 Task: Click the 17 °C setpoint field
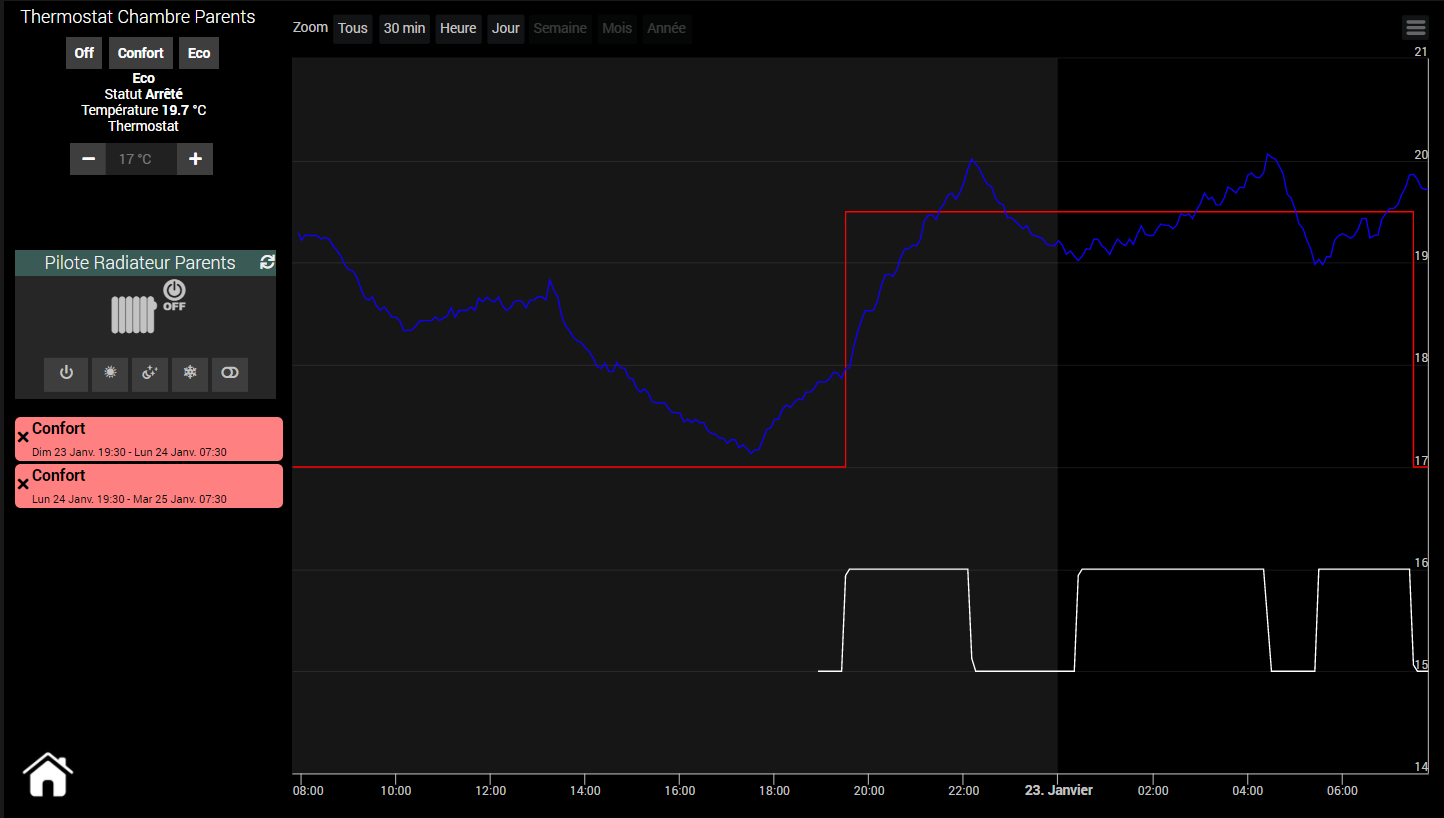(141, 159)
